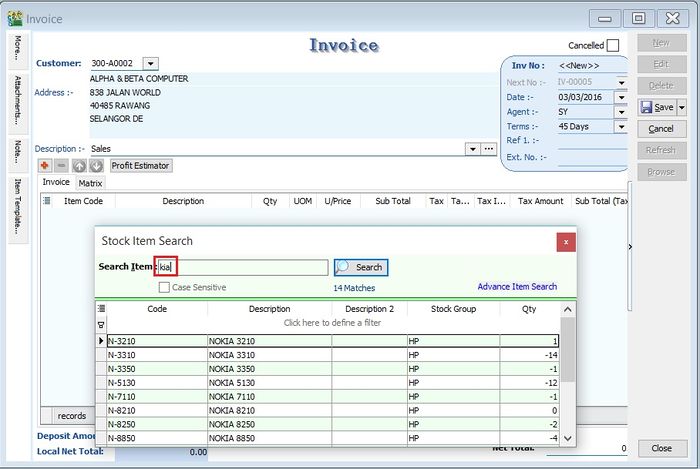Click the move row down arrow
The height and width of the screenshot is (469, 700).
point(96,165)
